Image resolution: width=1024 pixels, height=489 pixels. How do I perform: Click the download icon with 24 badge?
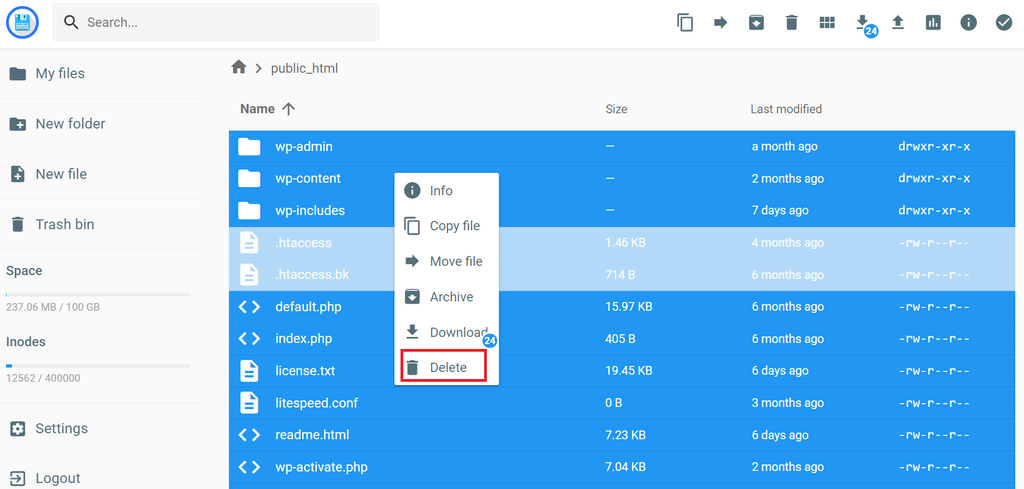[863, 22]
